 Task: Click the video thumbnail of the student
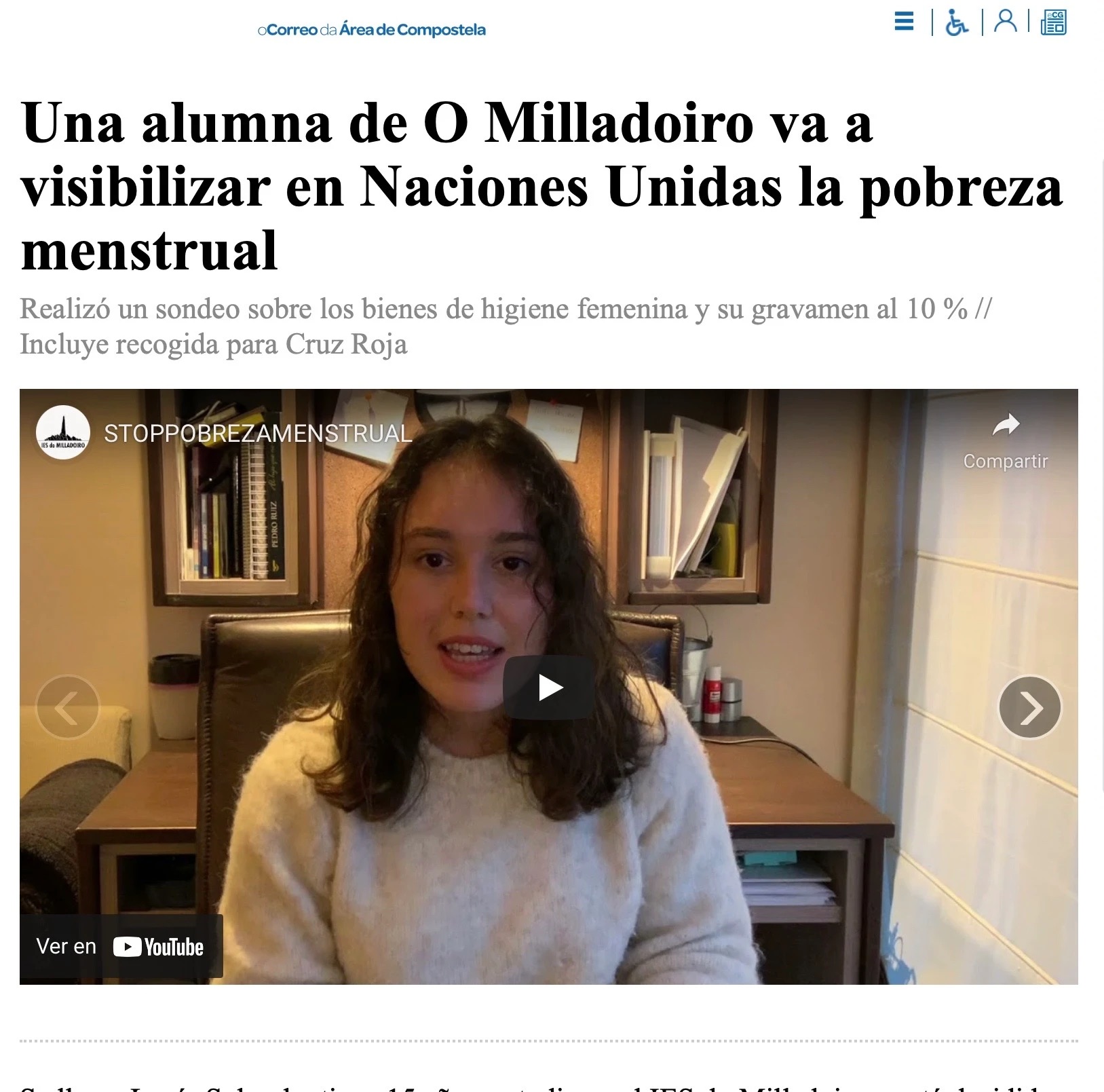(x=548, y=686)
